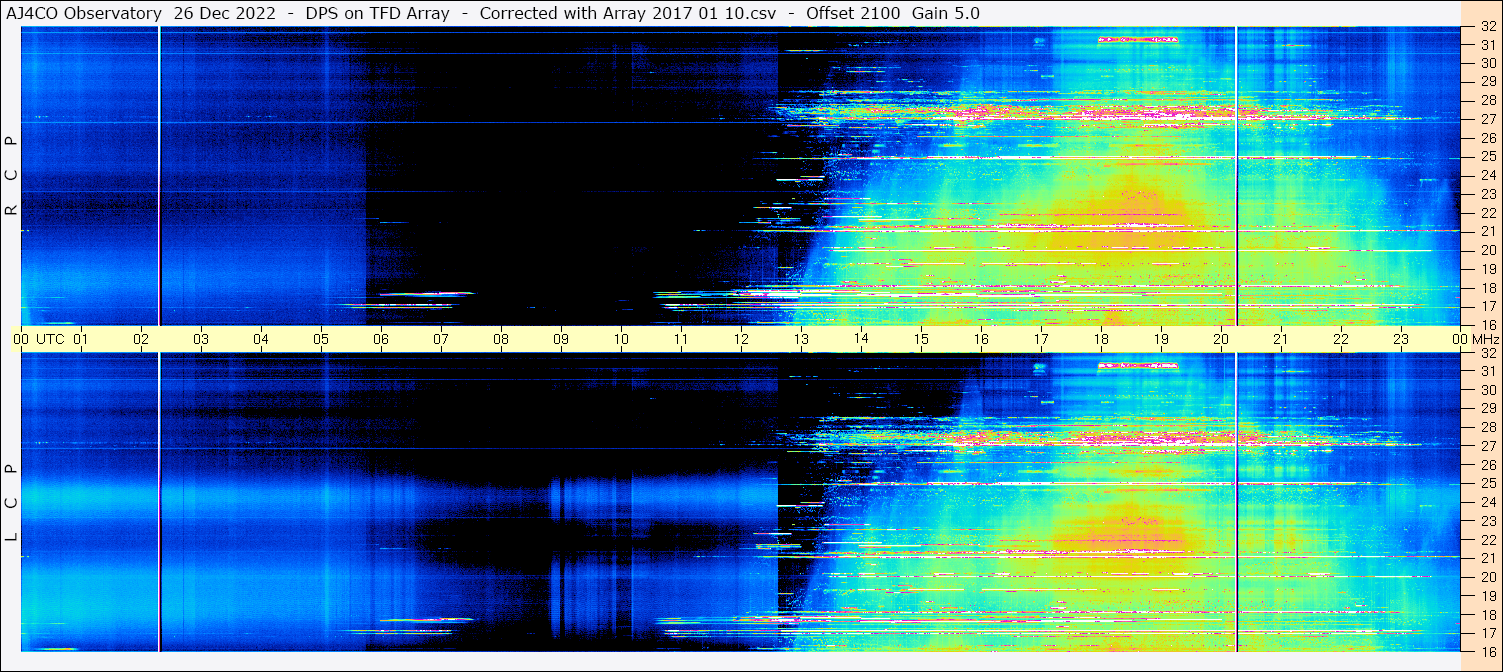Select the 28 MHz tick of RCP panel
Image resolution: width=1503 pixels, height=672 pixels.
point(1487,100)
